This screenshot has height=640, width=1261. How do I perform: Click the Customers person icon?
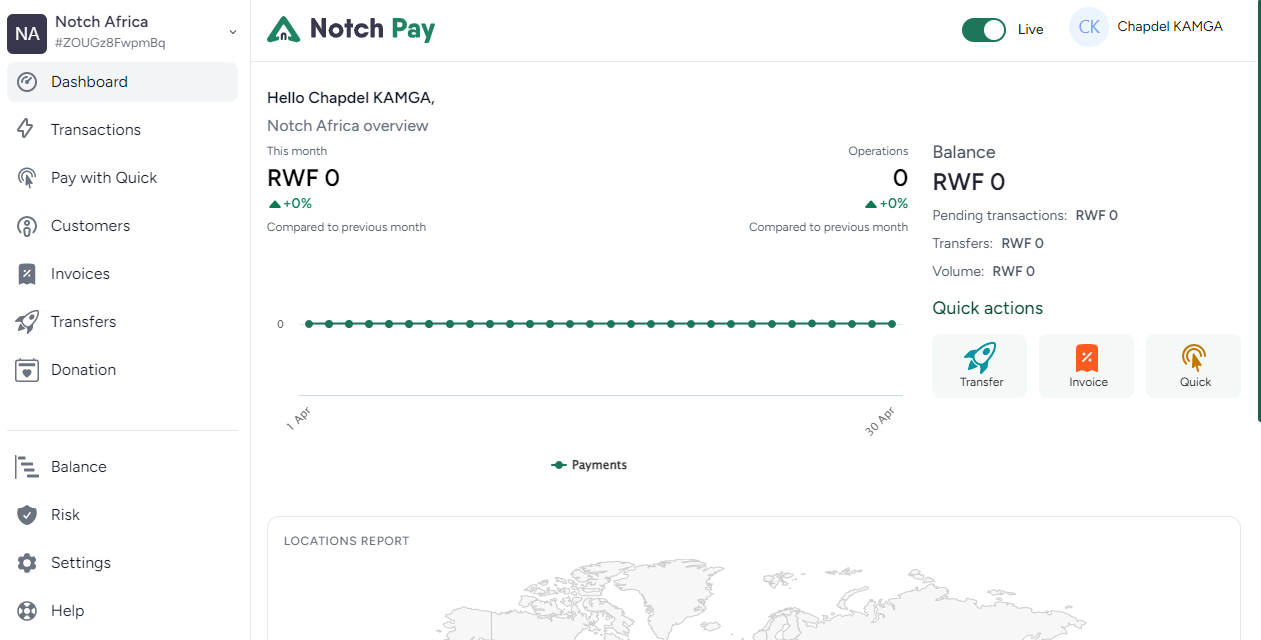click(27, 226)
